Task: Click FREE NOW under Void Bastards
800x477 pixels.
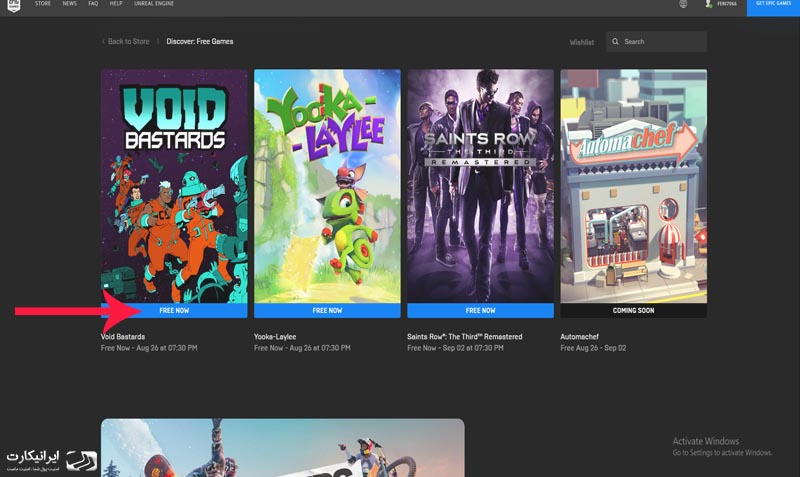Action: pos(174,310)
